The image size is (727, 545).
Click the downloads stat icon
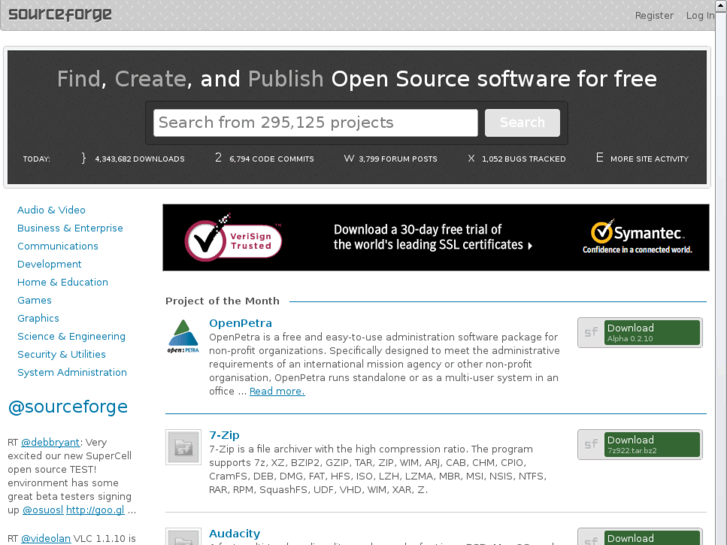pos(83,158)
